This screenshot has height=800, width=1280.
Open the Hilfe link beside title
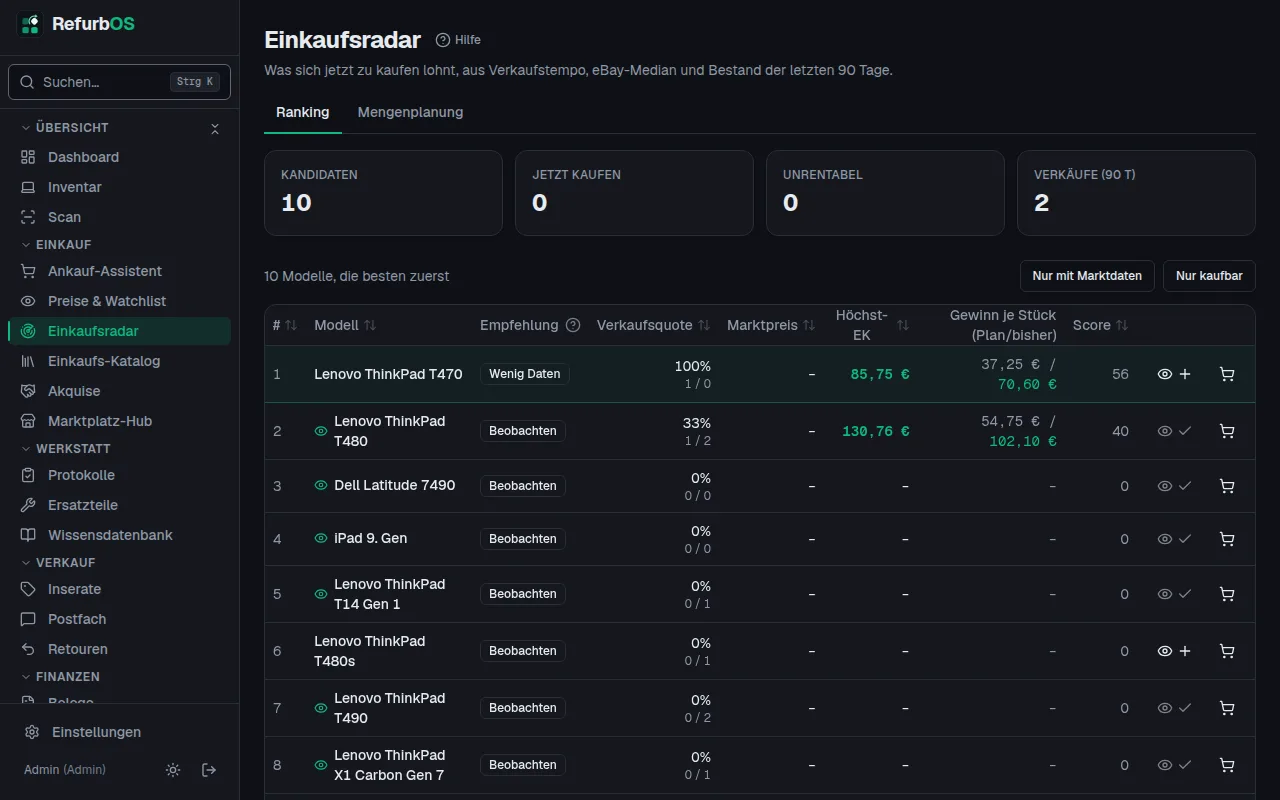click(458, 40)
